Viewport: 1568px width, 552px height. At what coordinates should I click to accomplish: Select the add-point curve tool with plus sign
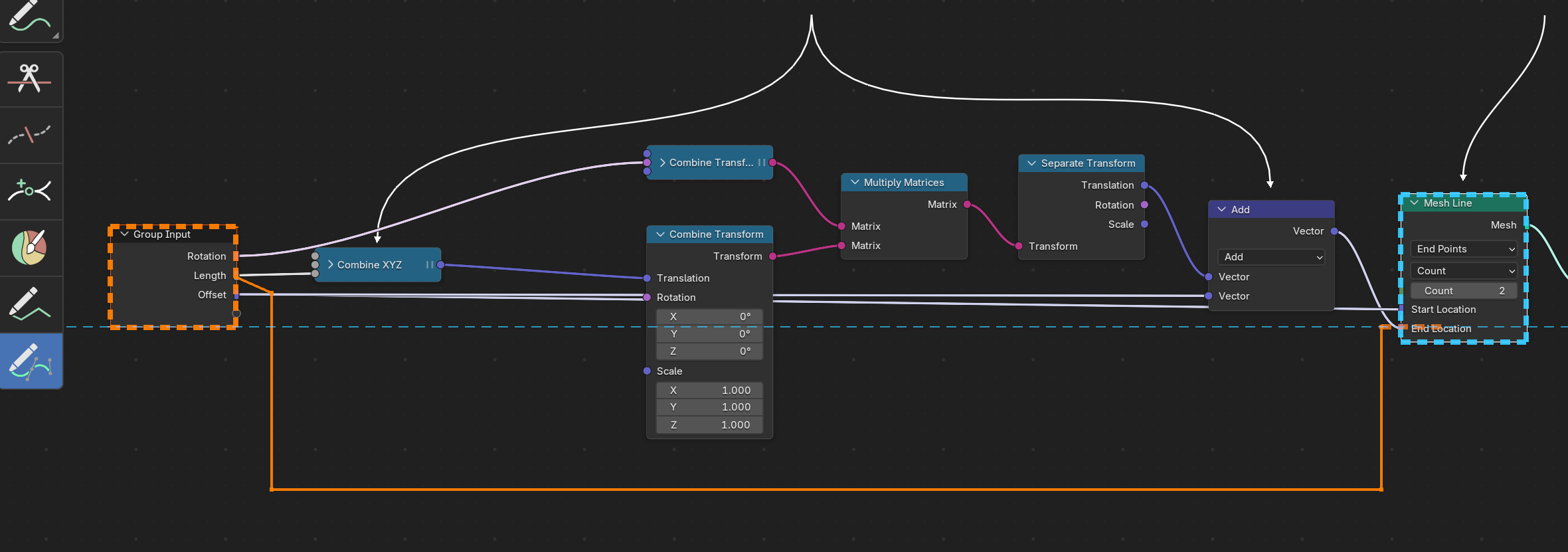[x=31, y=191]
